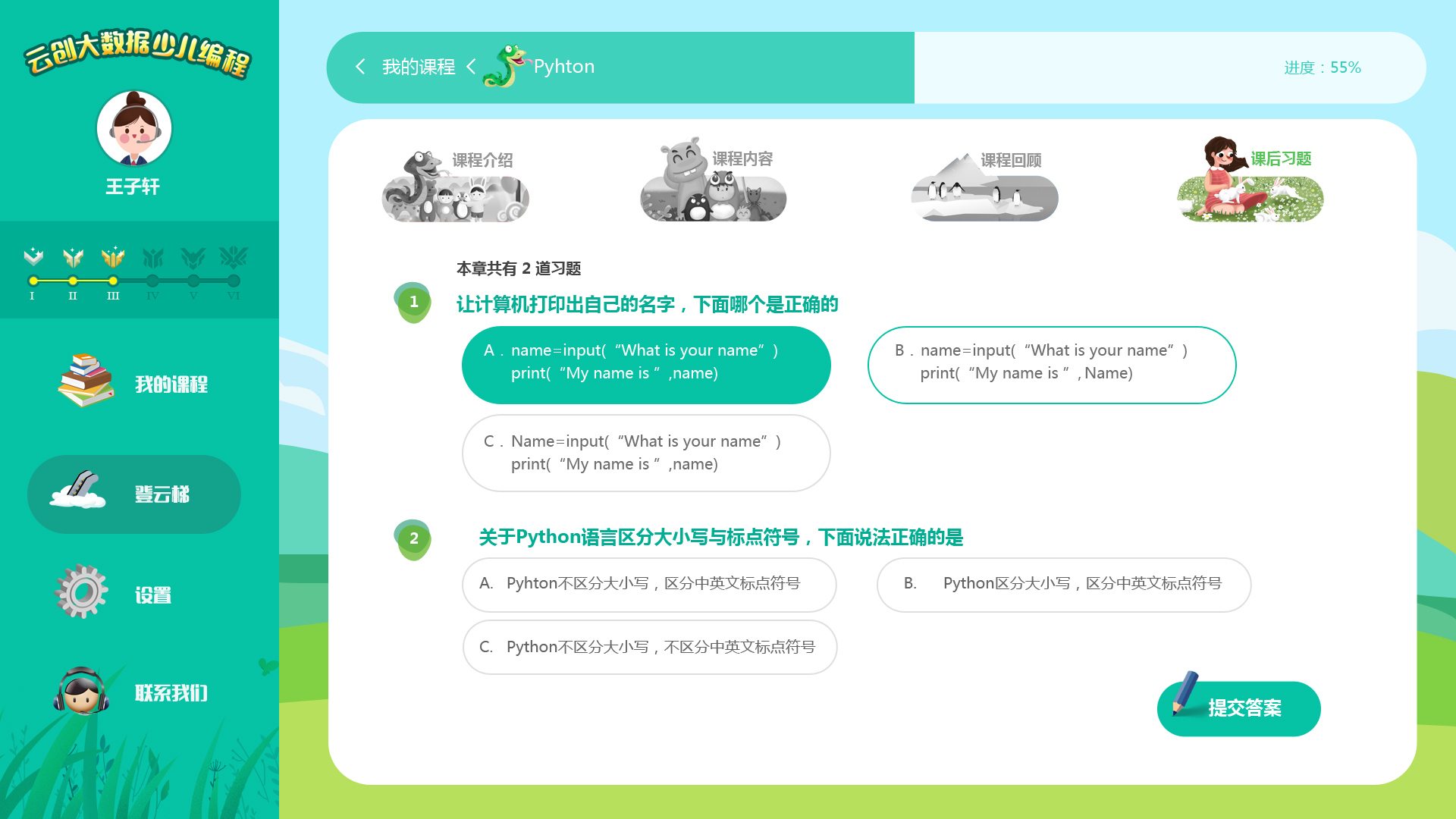Switch to the 课程内容 tab

714,180
